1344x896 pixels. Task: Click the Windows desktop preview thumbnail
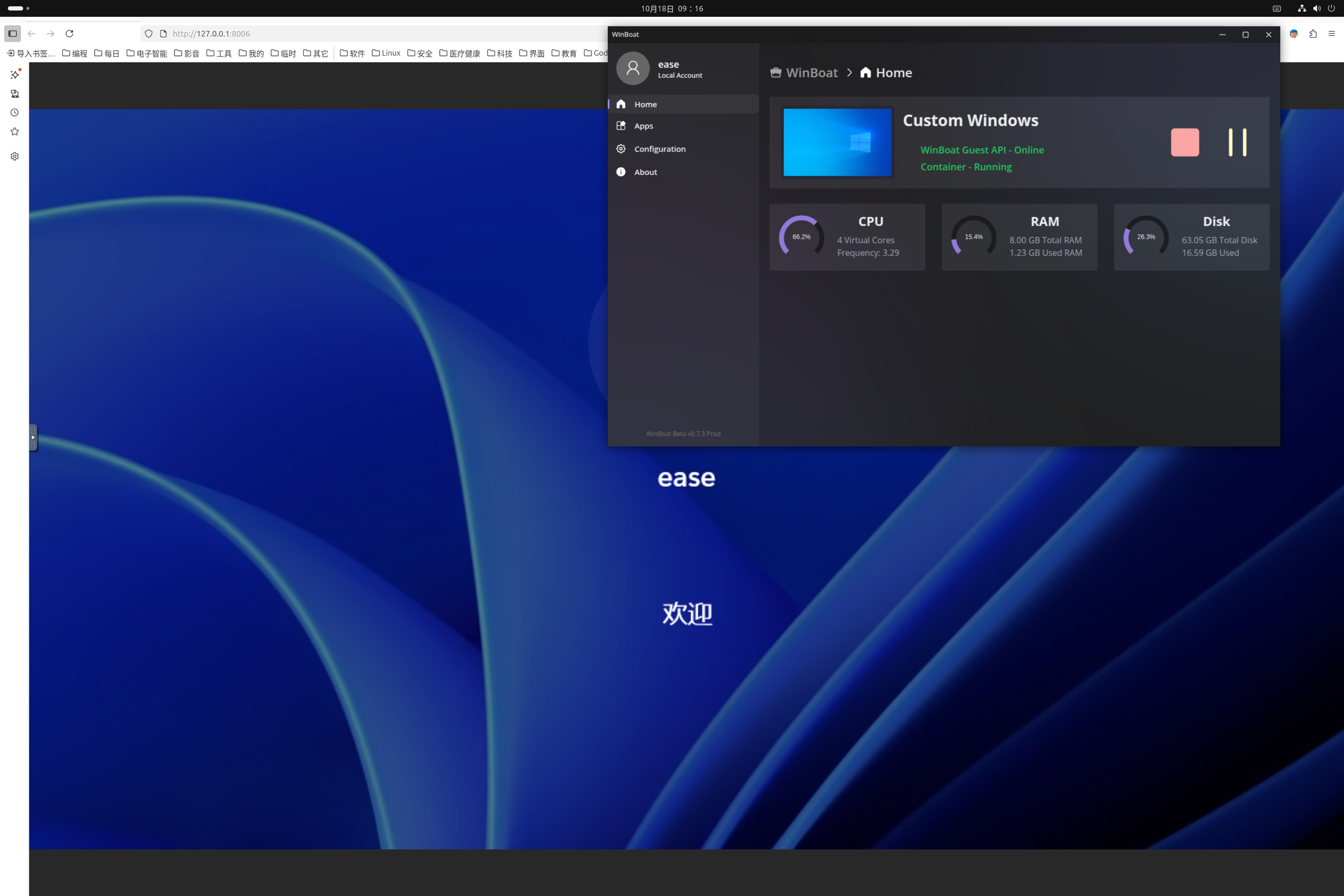837,142
